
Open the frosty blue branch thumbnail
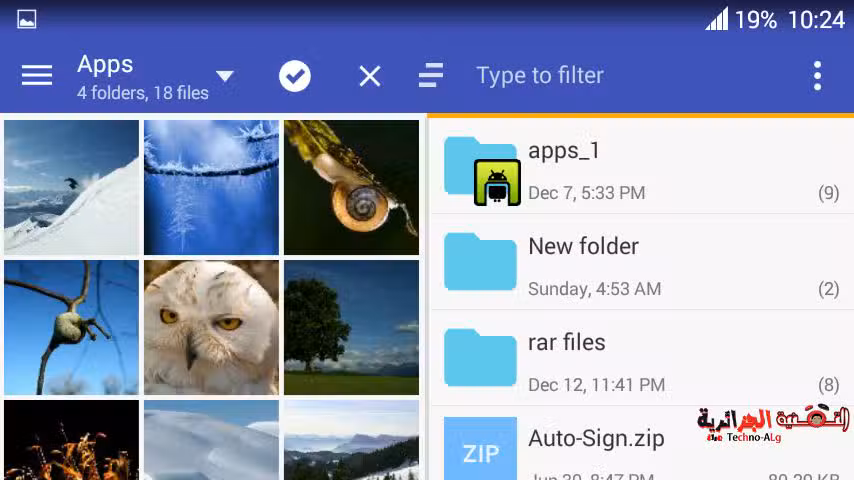[211, 187]
